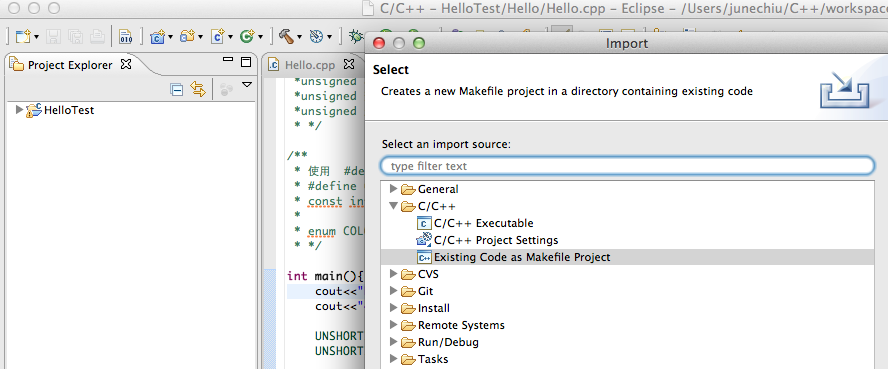Screen dimensions: 888x369
Task: Click Collapse All in Project Explorer
Action: (x=177, y=89)
